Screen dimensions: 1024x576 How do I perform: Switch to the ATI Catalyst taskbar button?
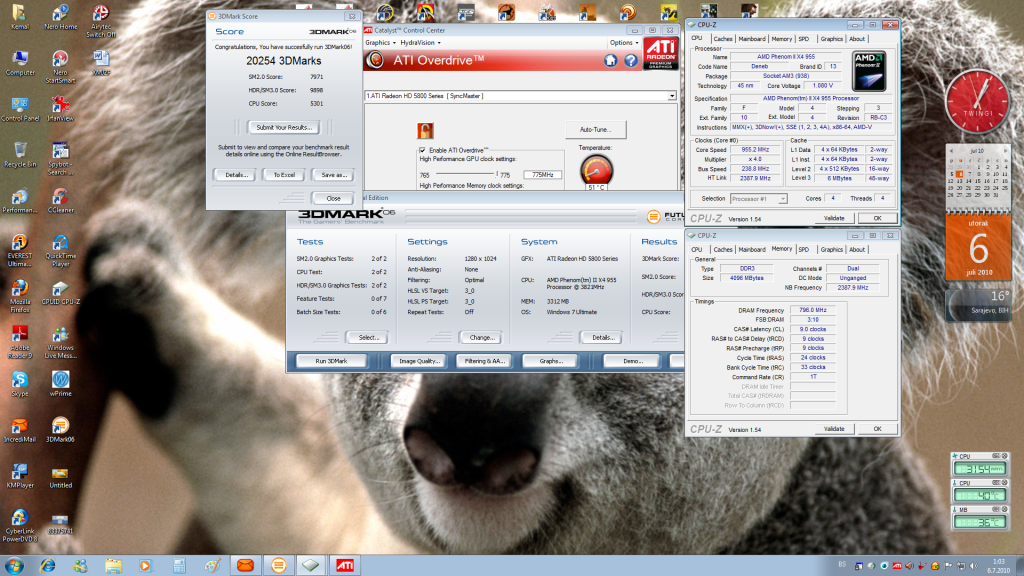pyautogui.click(x=345, y=566)
